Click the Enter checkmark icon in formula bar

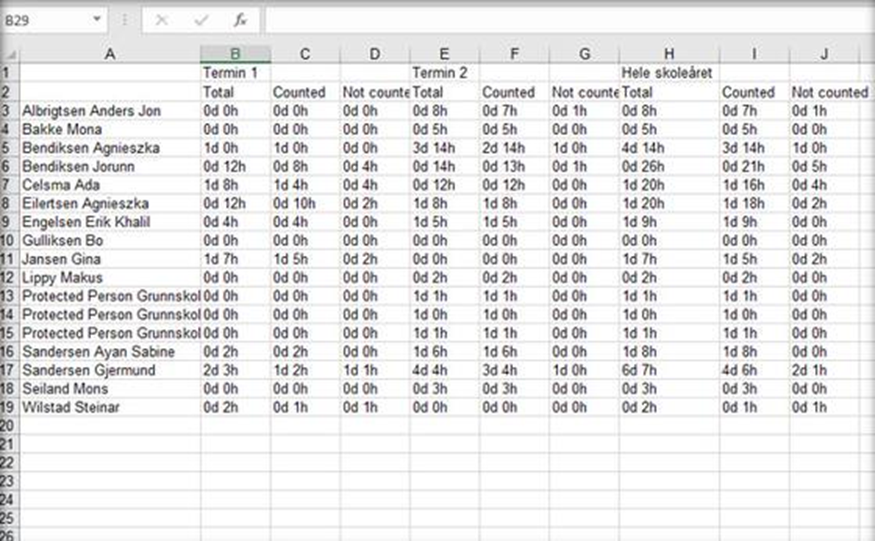[x=201, y=19]
